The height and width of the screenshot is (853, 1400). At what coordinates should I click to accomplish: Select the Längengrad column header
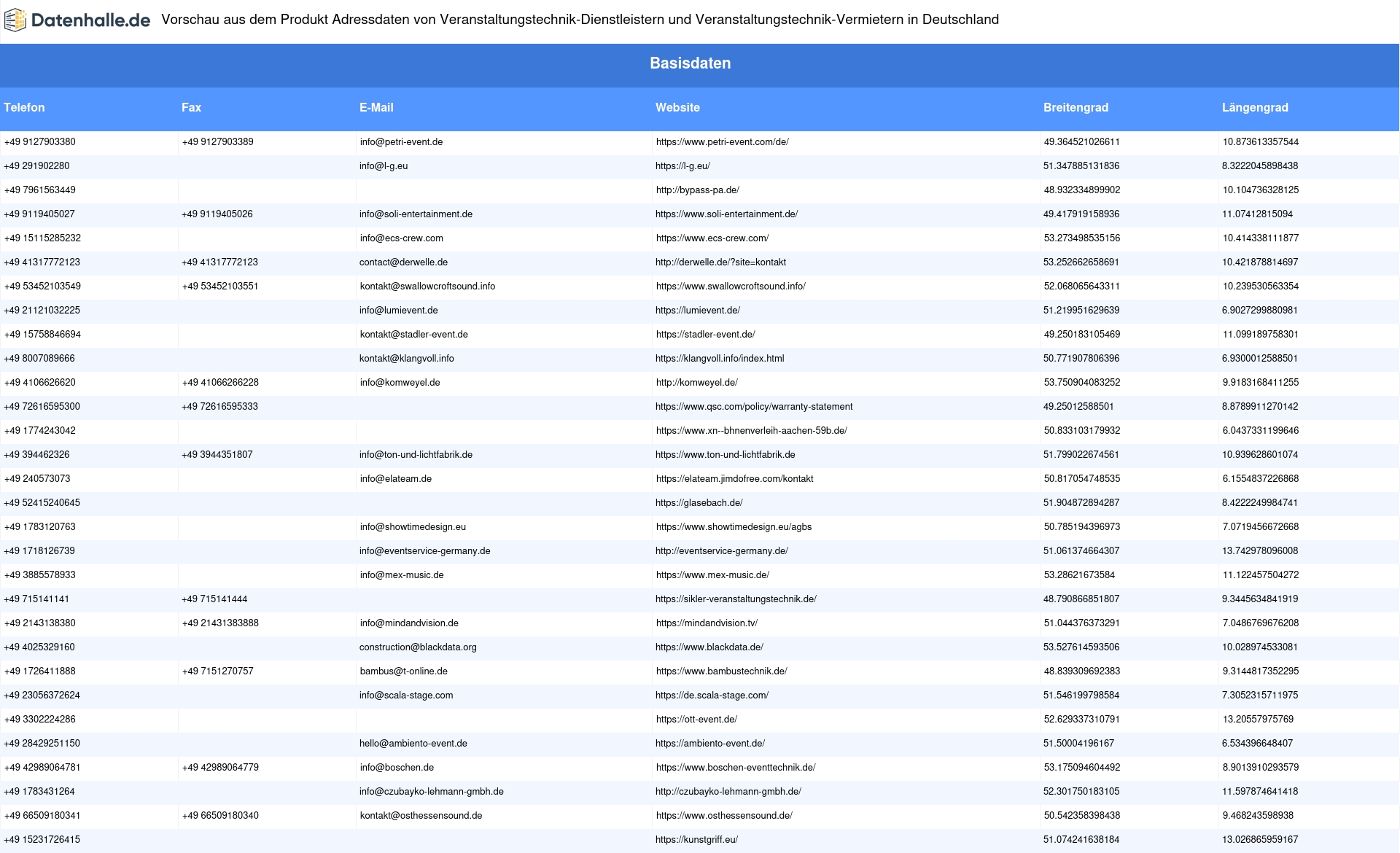[1255, 107]
